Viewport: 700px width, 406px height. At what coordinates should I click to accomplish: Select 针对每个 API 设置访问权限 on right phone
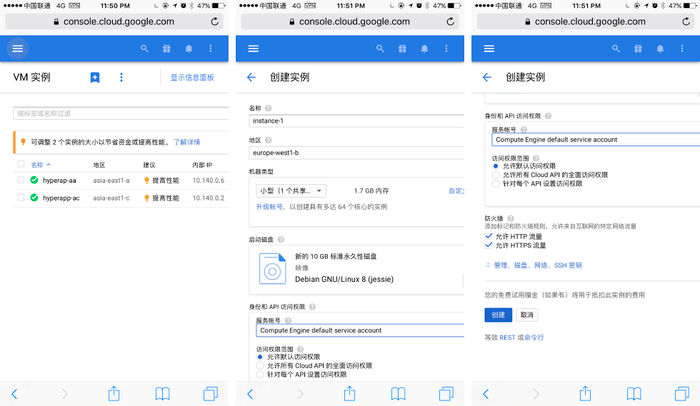[x=496, y=184]
